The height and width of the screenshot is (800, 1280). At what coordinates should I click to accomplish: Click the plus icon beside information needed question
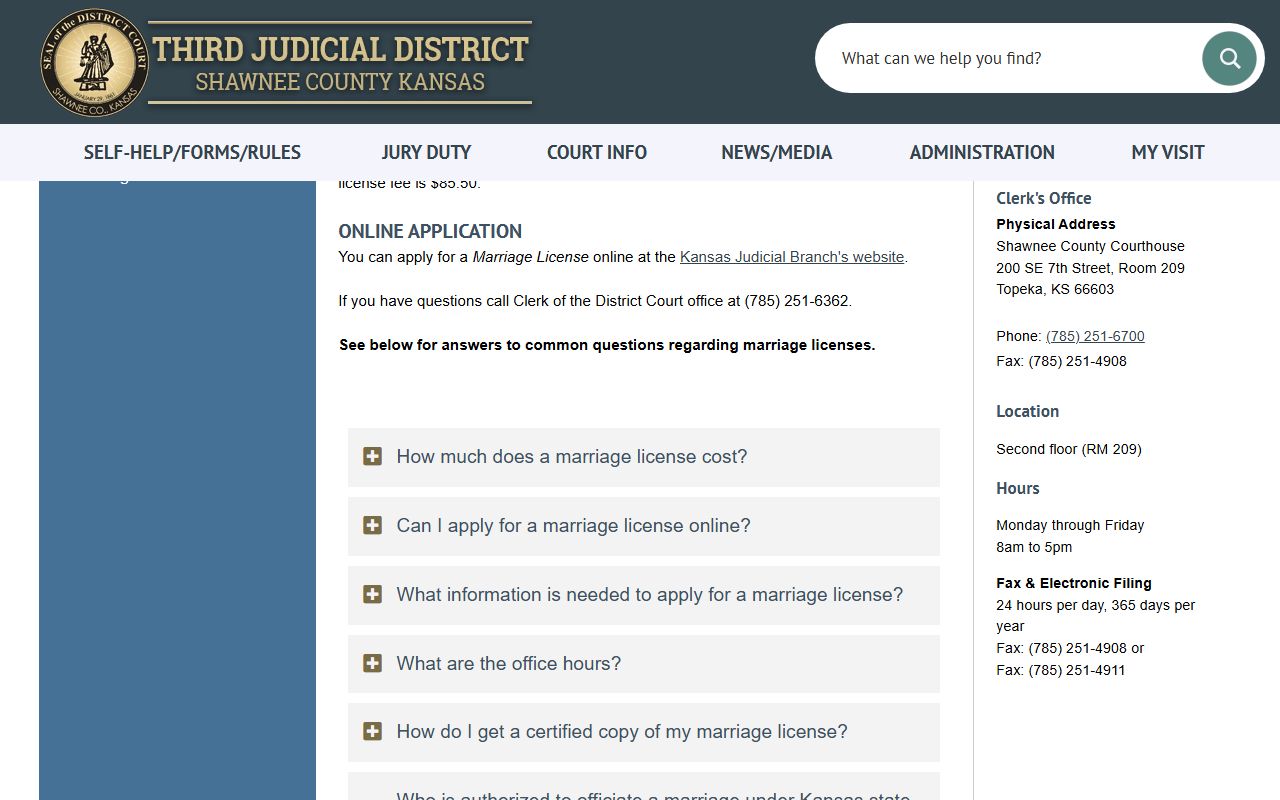[x=372, y=595]
